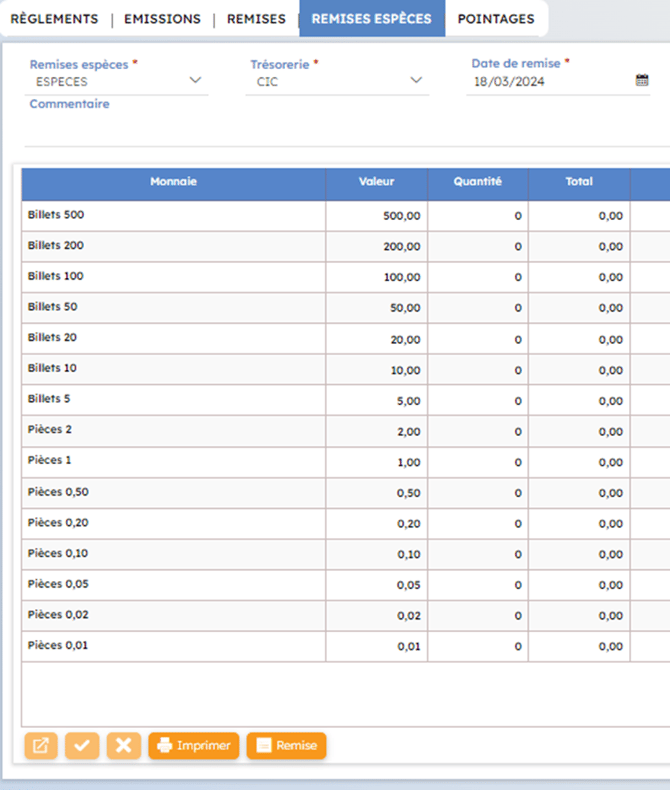
Task: Click the orange X cancel button
Action: 123,746
